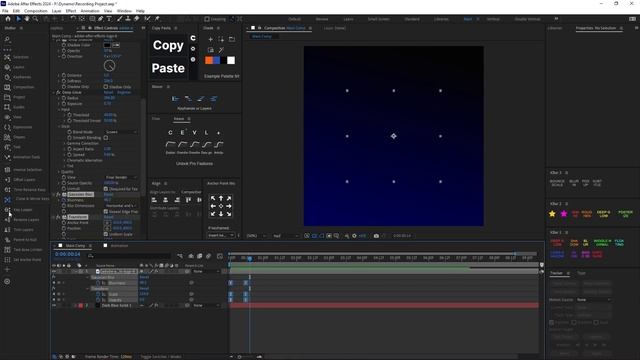
Task: Open the Effect menu
Action: [71, 11]
